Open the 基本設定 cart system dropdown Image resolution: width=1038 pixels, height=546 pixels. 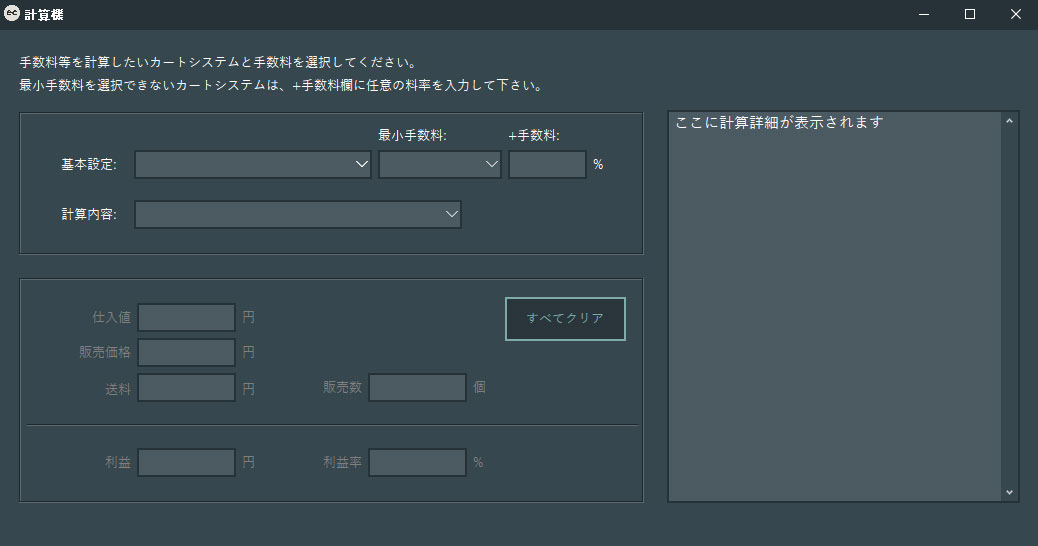[x=254, y=165]
